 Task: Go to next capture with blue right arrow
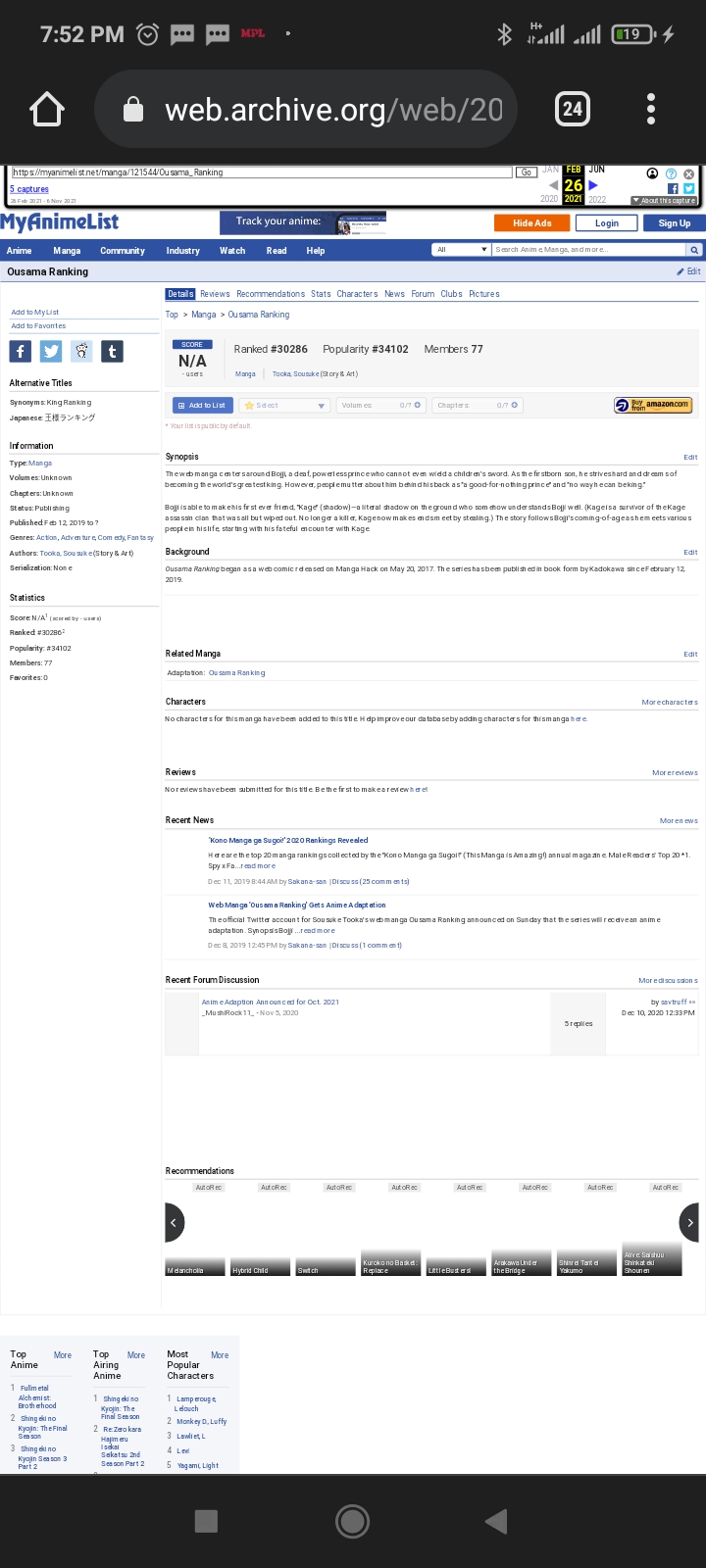pos(593,185)
